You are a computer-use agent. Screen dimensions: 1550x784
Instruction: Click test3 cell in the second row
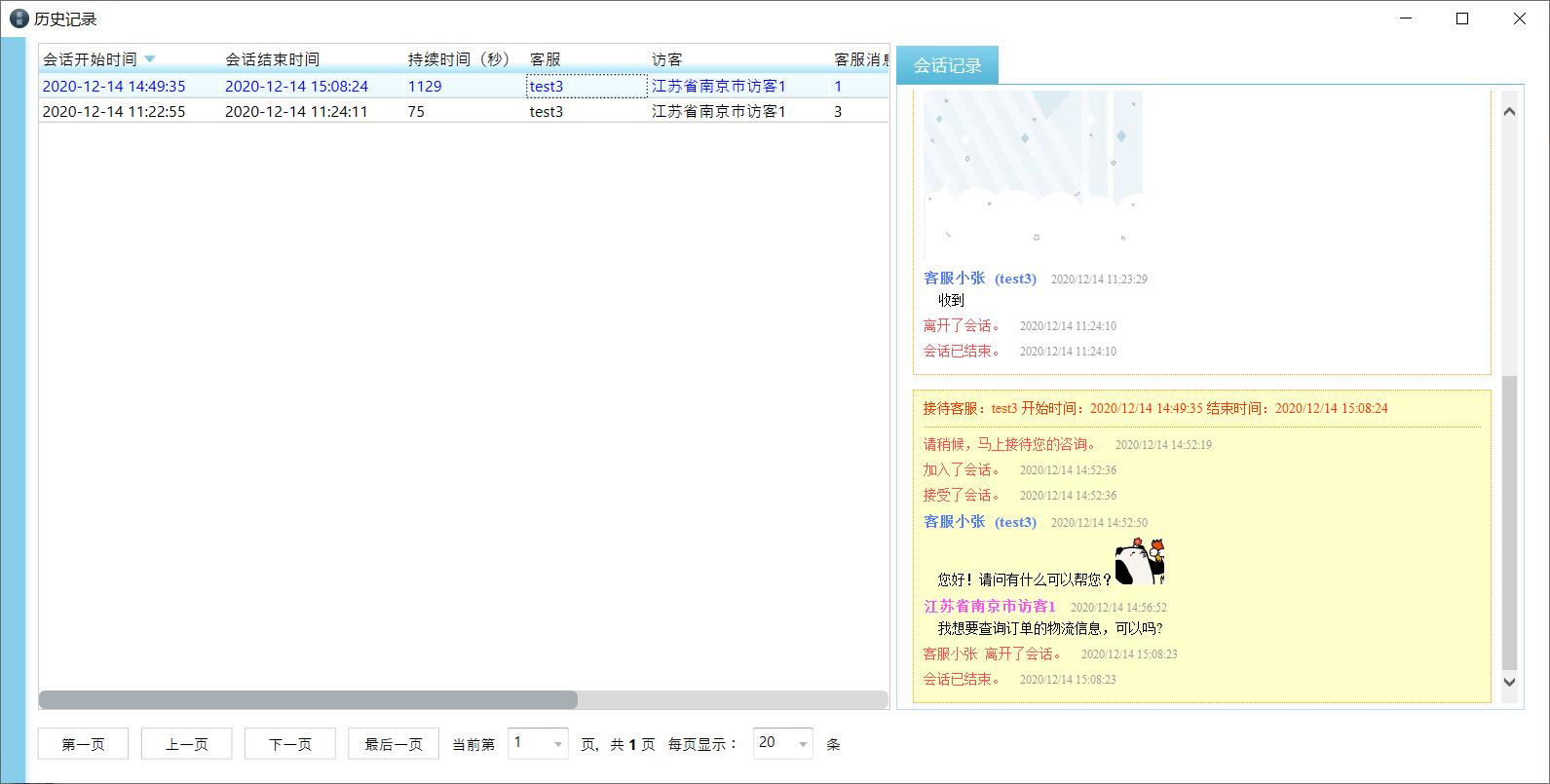(547, 111)
